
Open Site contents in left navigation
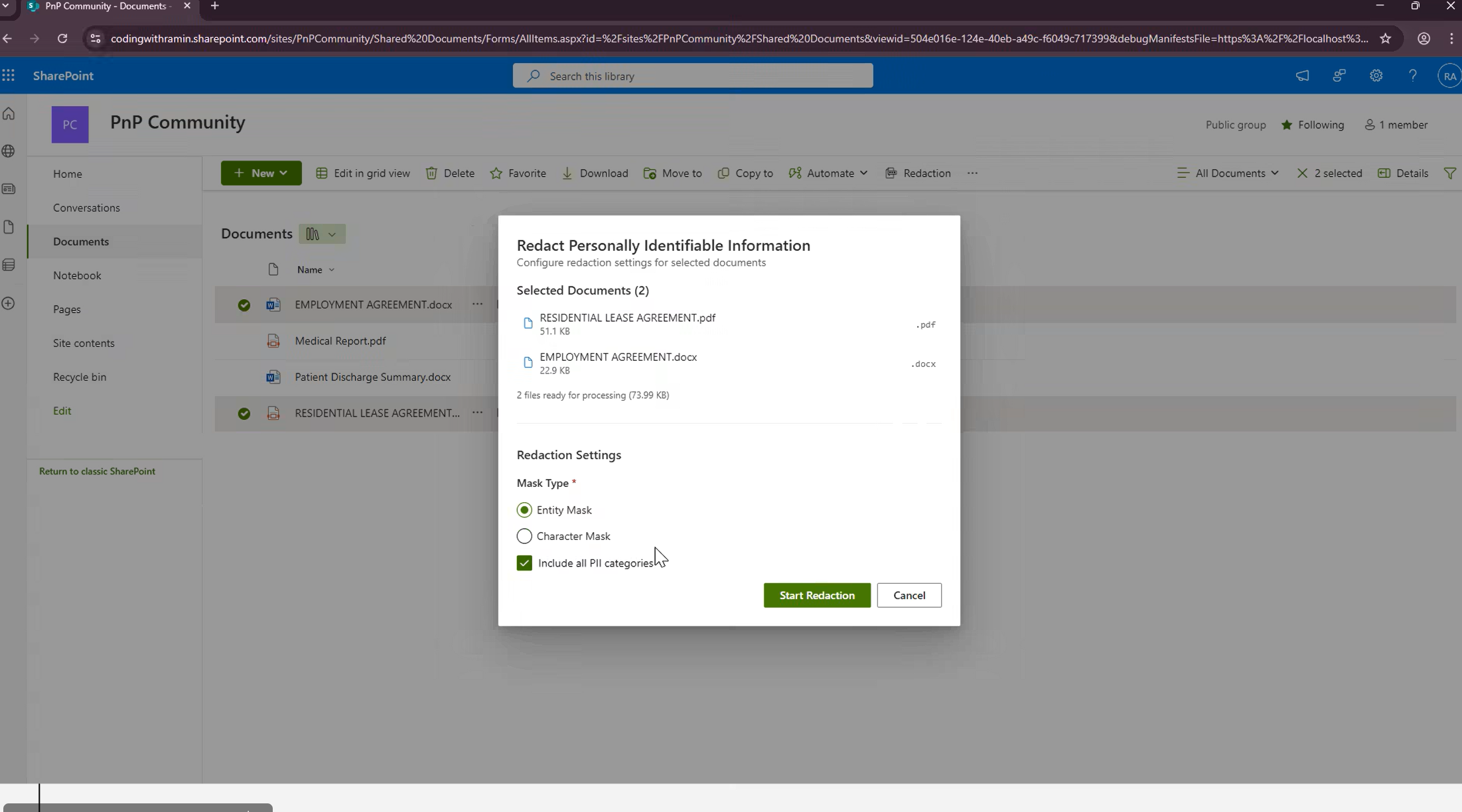pos(84,343)
